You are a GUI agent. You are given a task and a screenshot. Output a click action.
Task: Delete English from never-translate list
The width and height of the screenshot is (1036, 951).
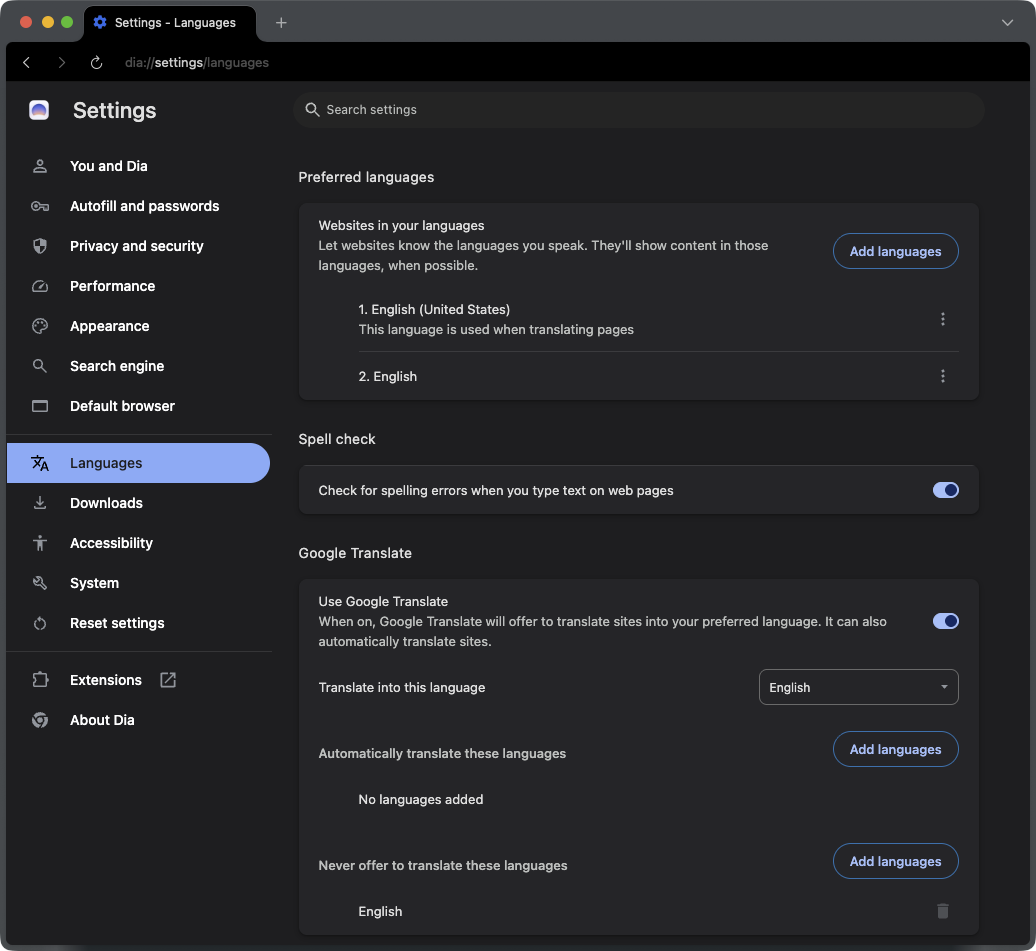[942, 911]
